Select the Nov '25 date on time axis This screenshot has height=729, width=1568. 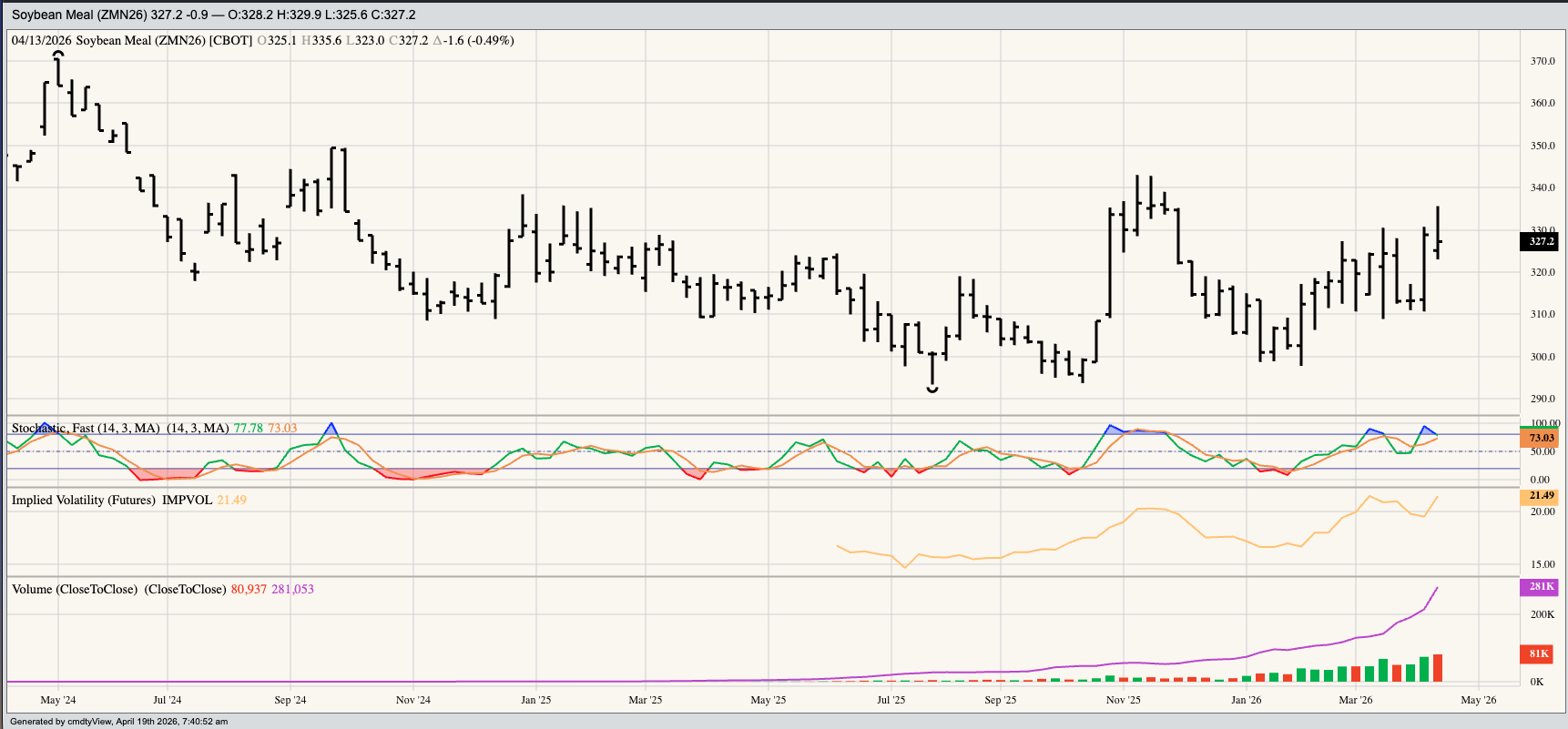[1123, 700]
